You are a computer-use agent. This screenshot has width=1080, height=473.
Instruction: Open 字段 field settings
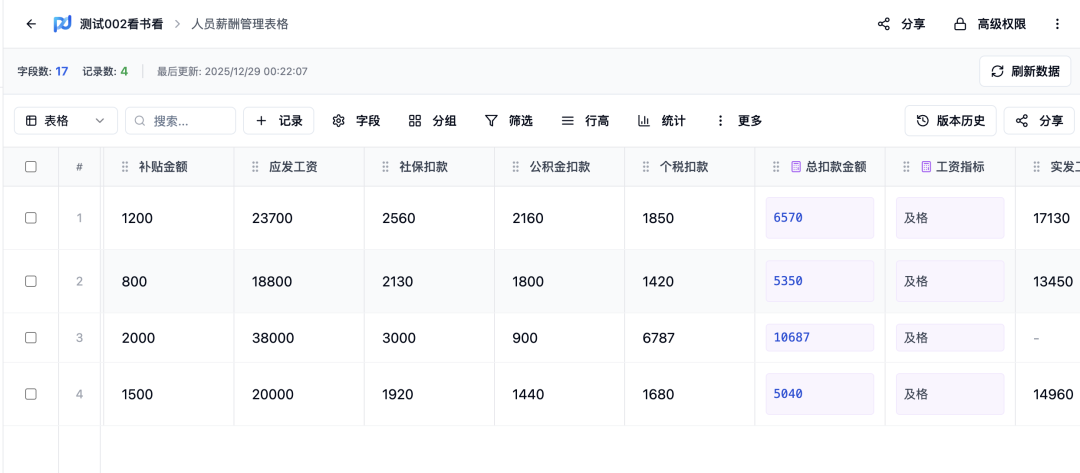coord(356,120)
